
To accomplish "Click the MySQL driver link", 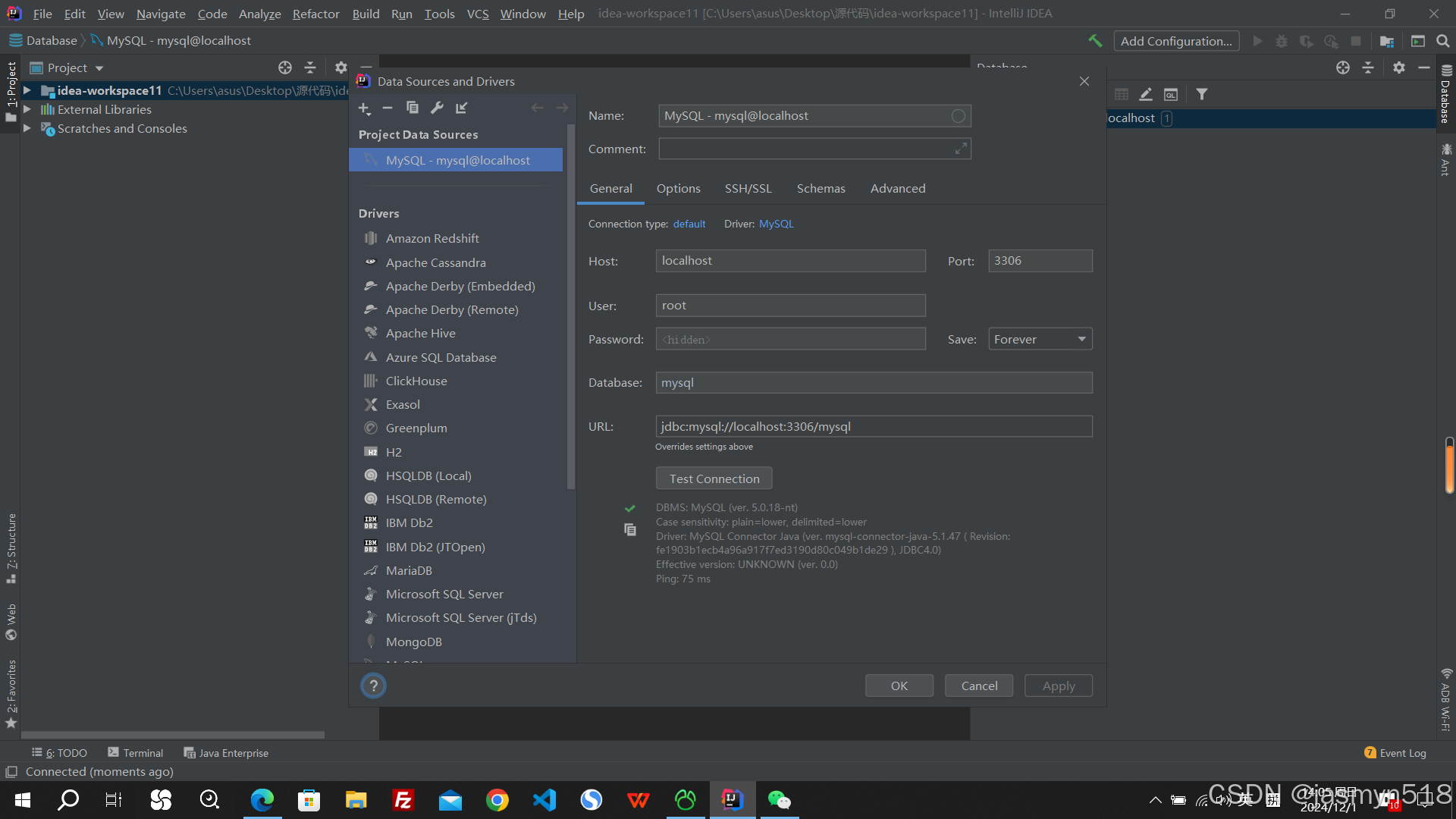I will (776, 224).
